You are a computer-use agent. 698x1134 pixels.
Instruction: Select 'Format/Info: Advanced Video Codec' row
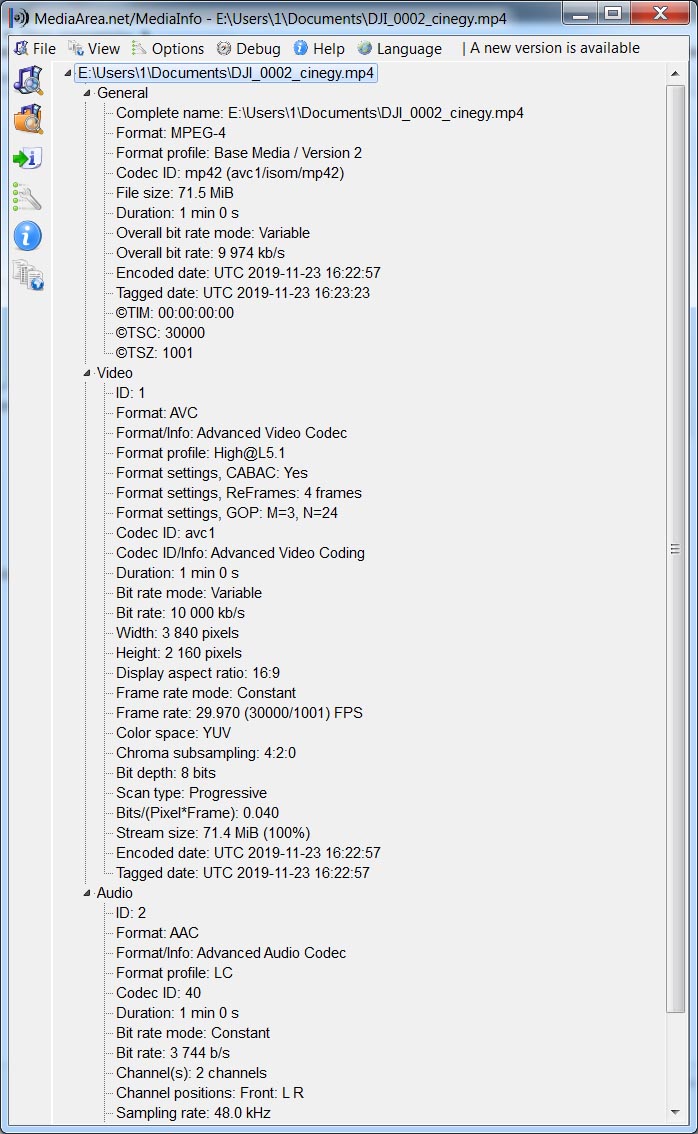coord(231,433)
